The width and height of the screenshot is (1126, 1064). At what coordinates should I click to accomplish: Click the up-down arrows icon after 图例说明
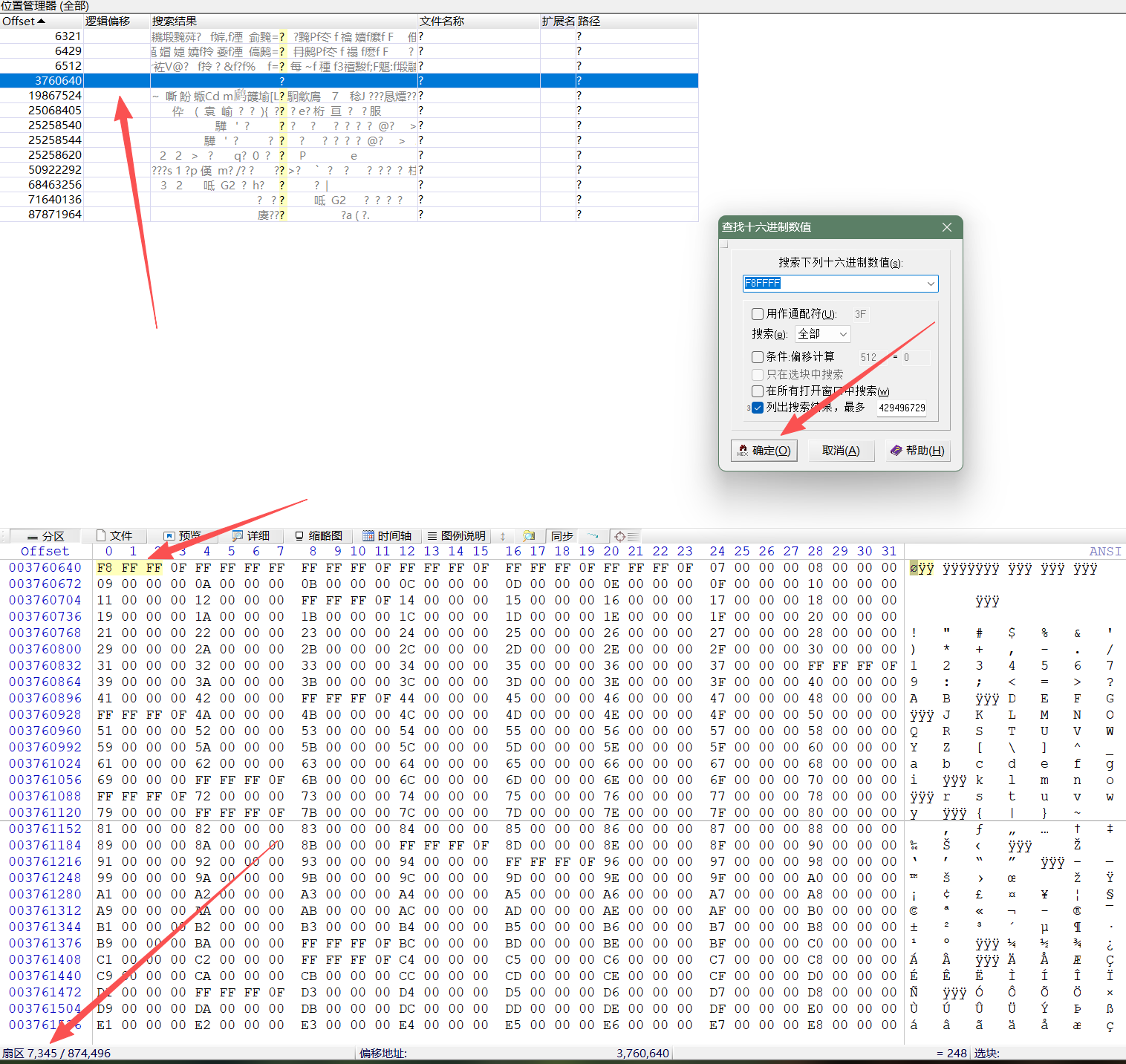pos(503,536)
